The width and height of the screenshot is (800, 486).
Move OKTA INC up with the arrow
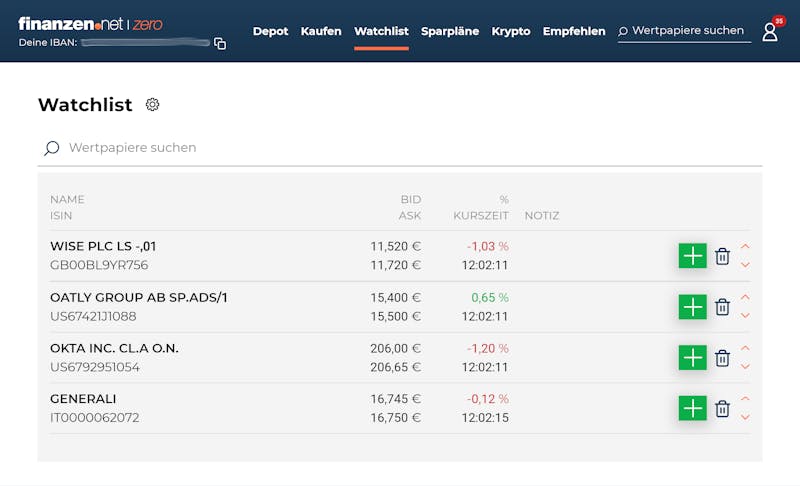point(745,348)
